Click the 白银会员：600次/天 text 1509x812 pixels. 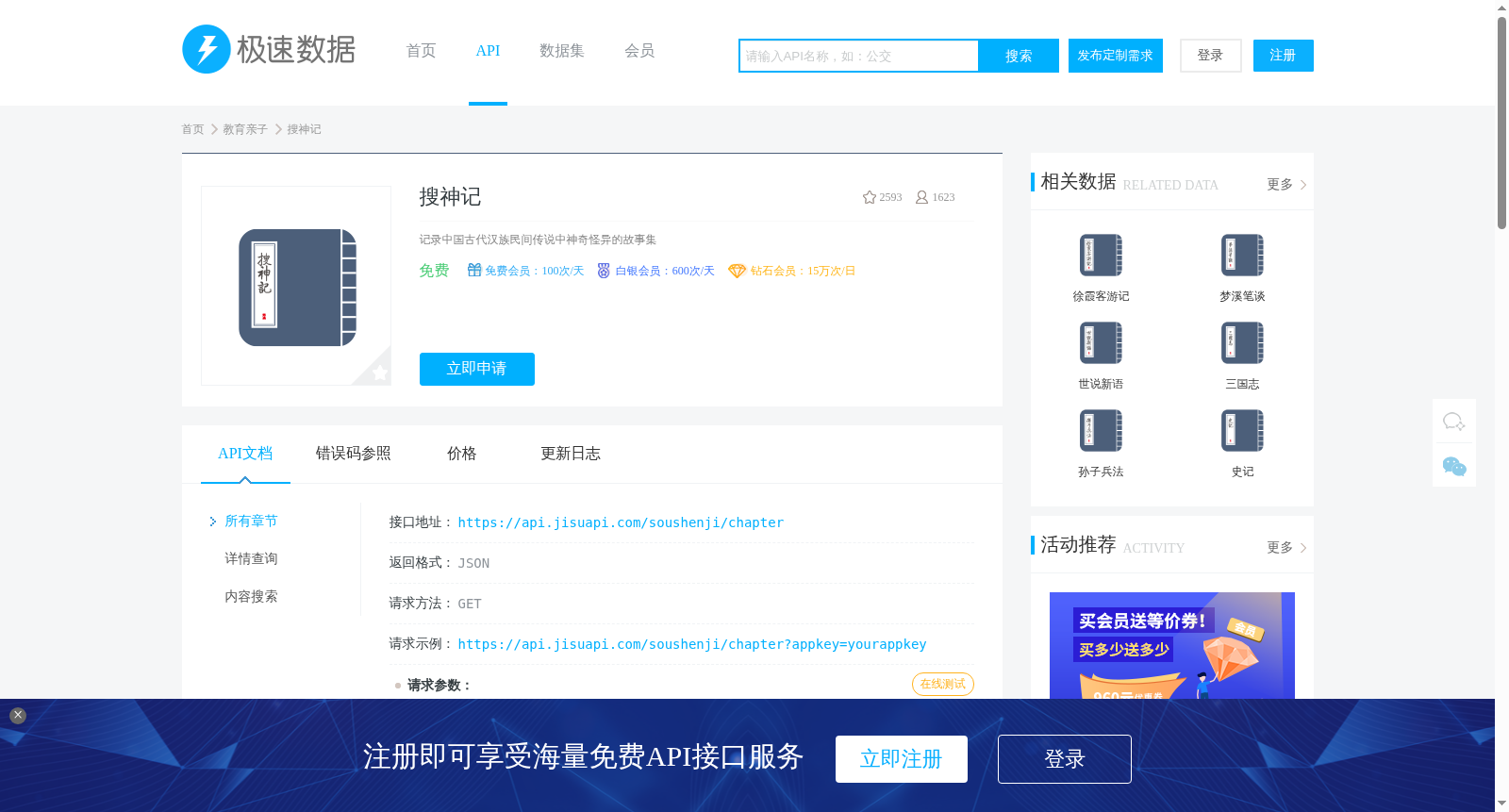(x=665, y=271)
